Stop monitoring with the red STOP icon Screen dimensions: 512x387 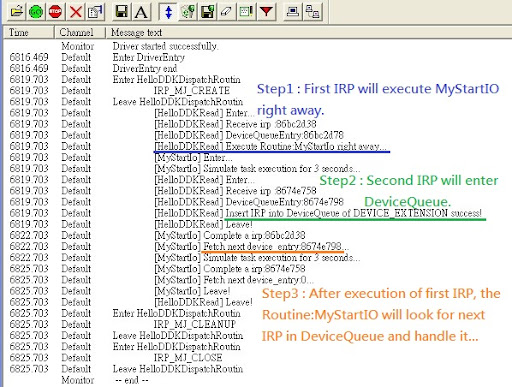click(55, 12)
